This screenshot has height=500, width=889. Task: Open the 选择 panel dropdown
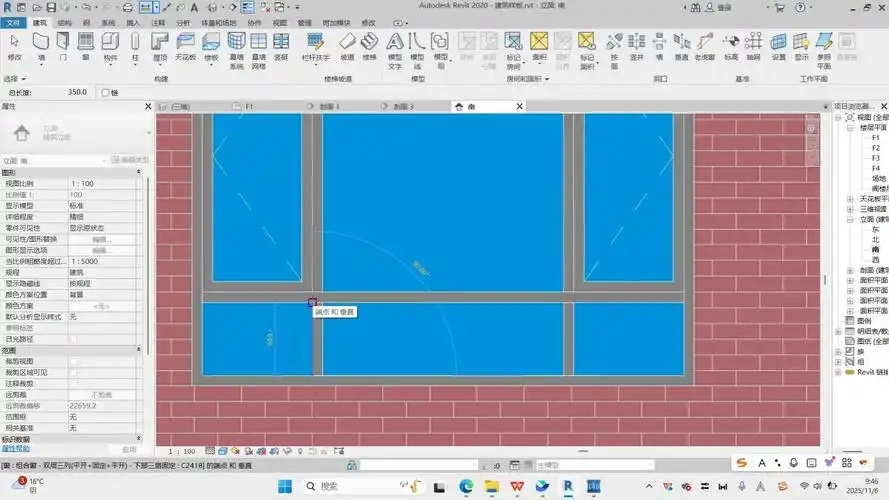(15, 79)
